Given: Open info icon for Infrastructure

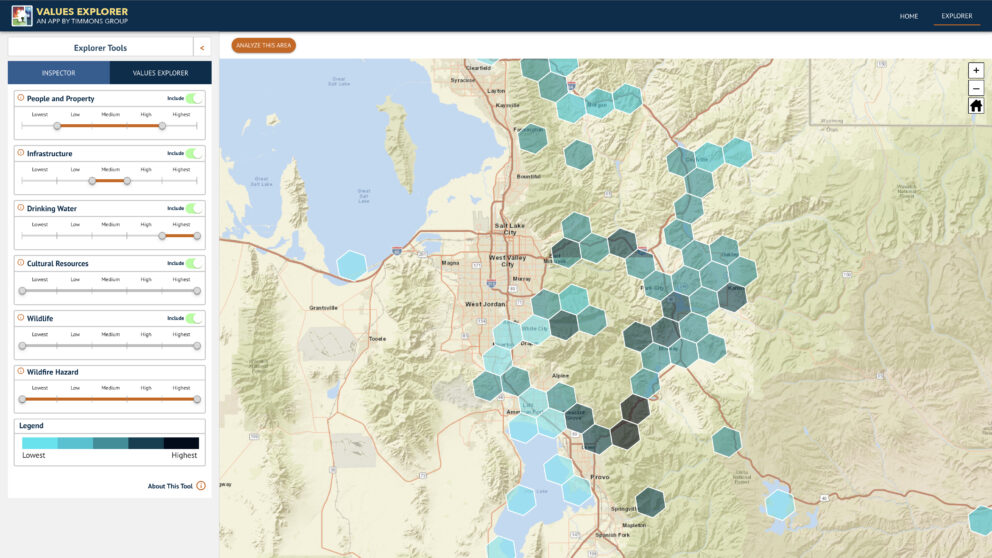Looking at the screenshot, I should [21, 153].
